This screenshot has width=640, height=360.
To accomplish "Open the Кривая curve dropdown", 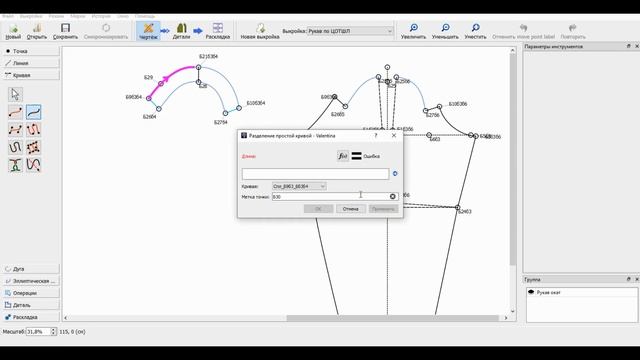I will [299, 186].
